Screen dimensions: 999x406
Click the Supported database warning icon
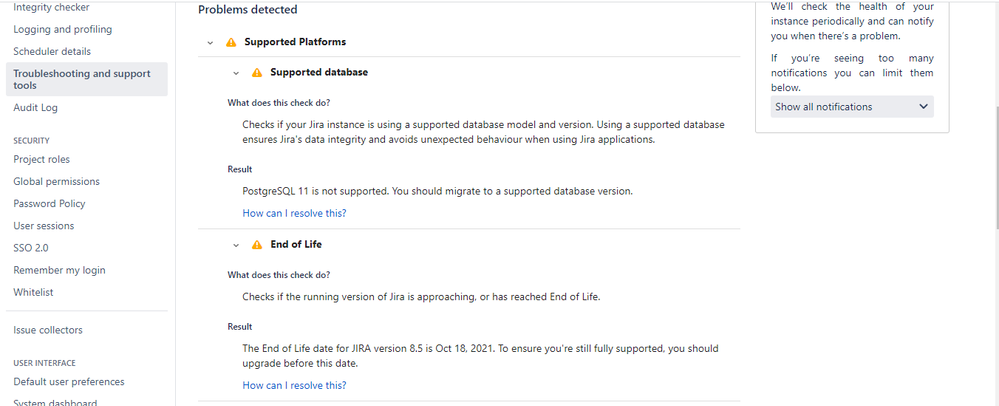pyautogui.click(x=257, y=73)
